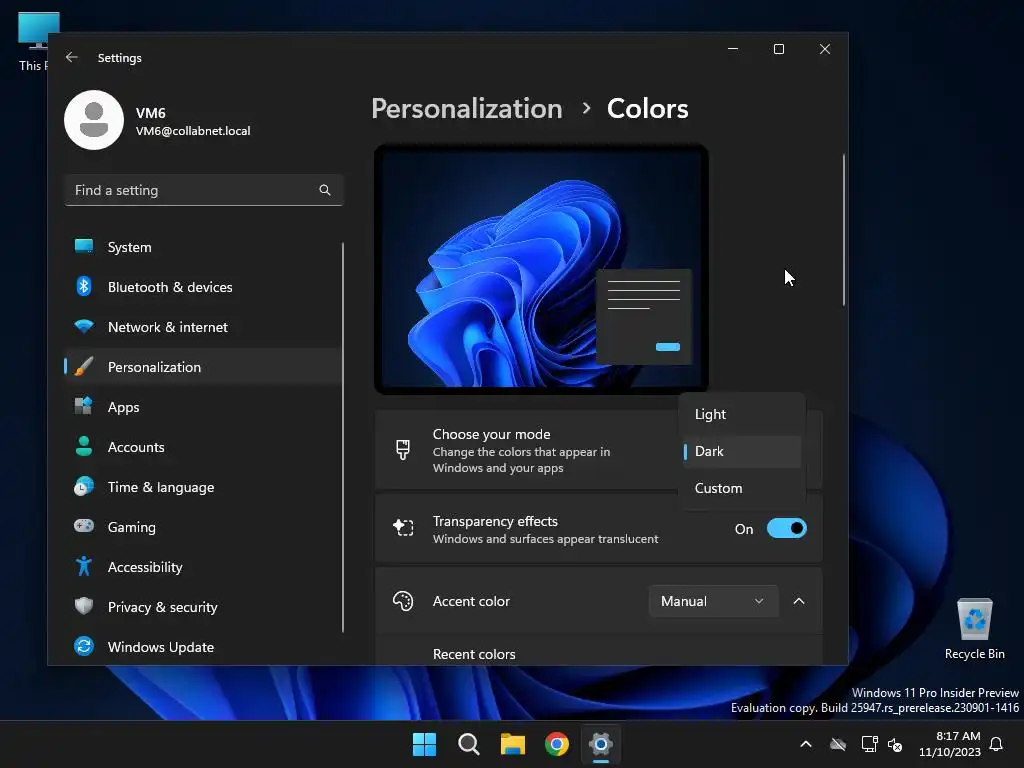1024x768 pixels.
Task: Click the Transparency effects sparkle icon
Action: (403, 528)
